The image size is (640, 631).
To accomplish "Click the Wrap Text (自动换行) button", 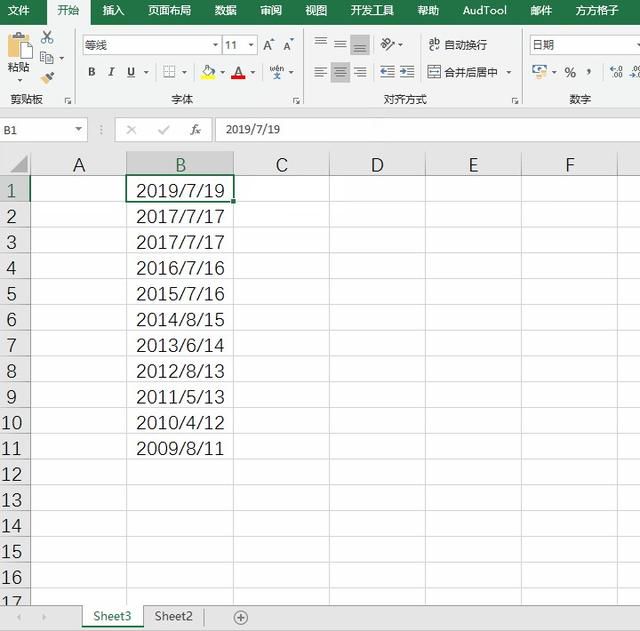I will (458, 44).
